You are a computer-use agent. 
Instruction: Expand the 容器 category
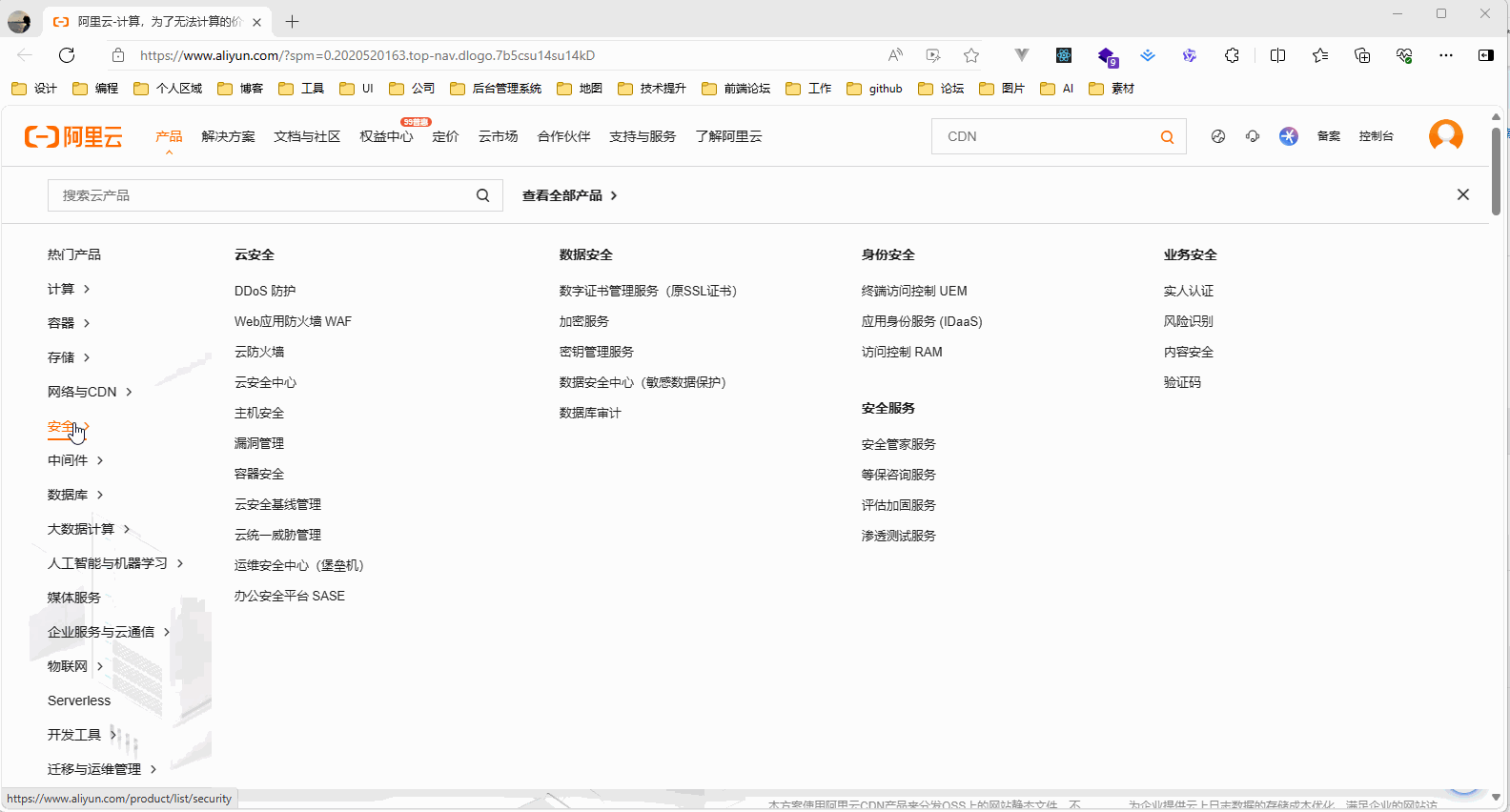click(x=69, y=323)
